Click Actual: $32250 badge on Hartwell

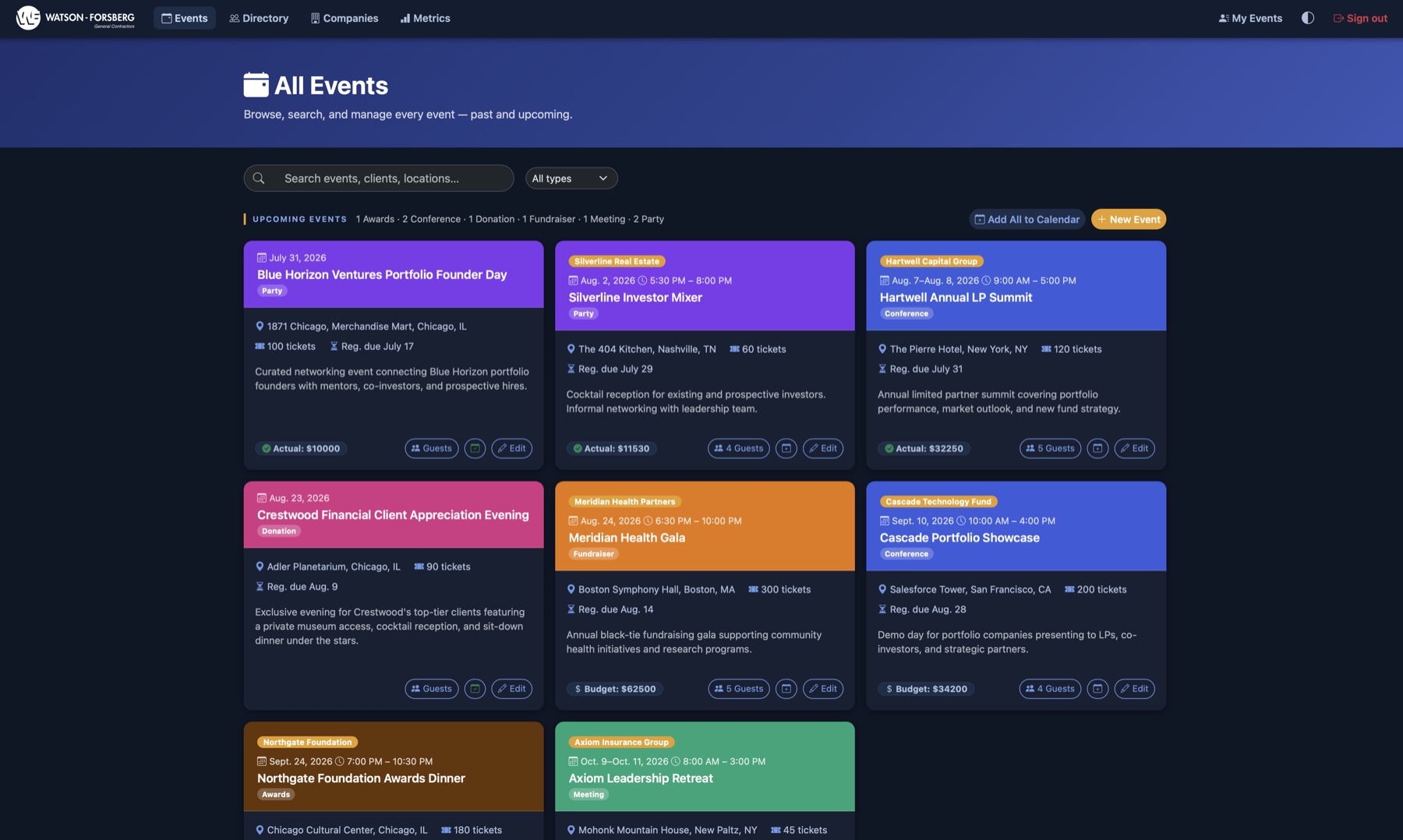click(924, 449)
